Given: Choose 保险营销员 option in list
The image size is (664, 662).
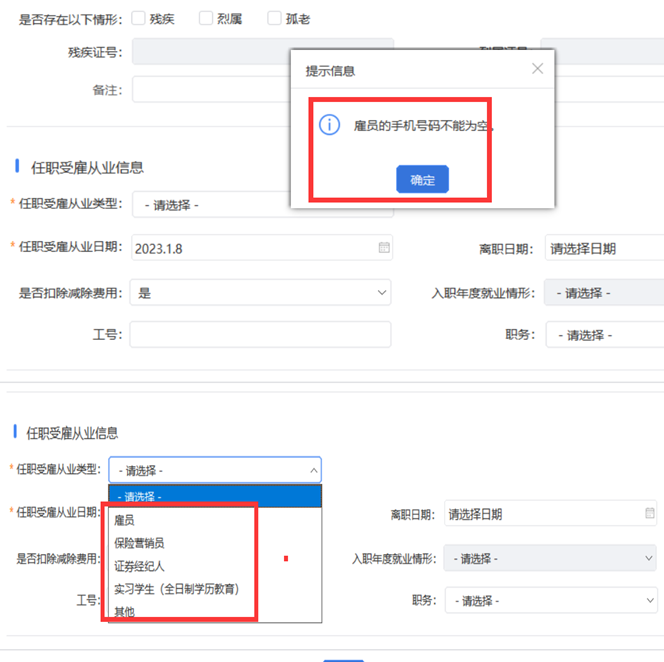Looking at the screenshot, I should (x=140, y=543).
